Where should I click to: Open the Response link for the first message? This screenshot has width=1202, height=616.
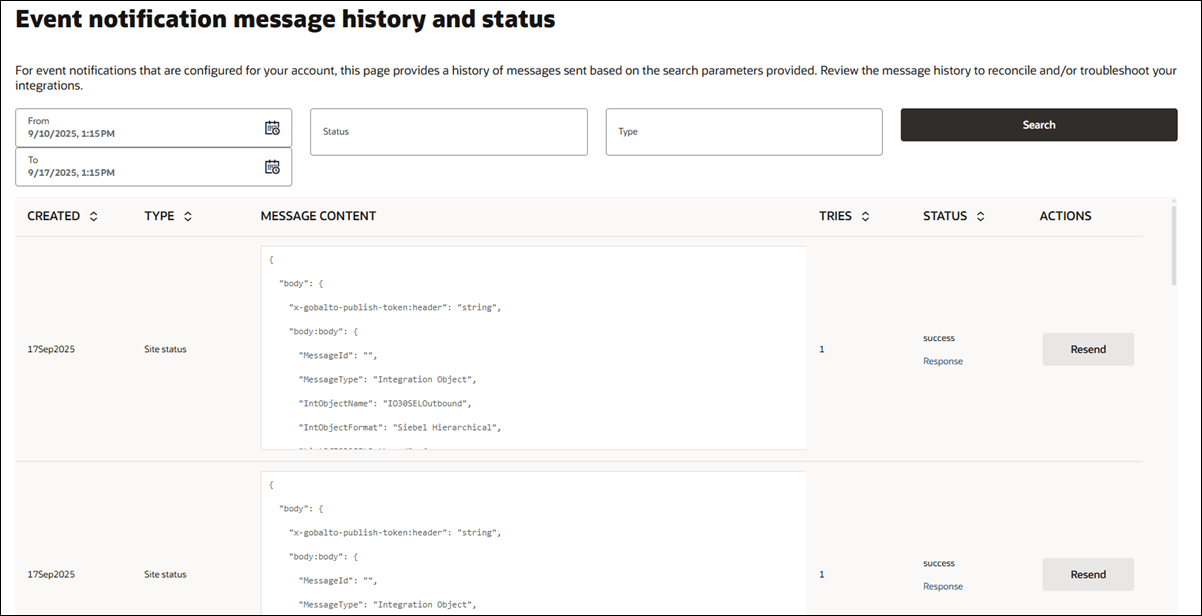(x=942, y=360)
